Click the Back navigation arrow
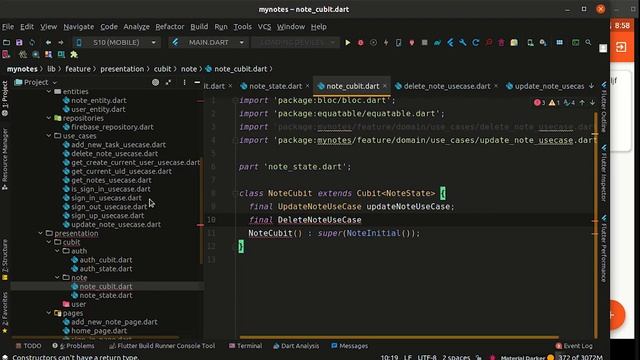 click(x=48, y=42)
